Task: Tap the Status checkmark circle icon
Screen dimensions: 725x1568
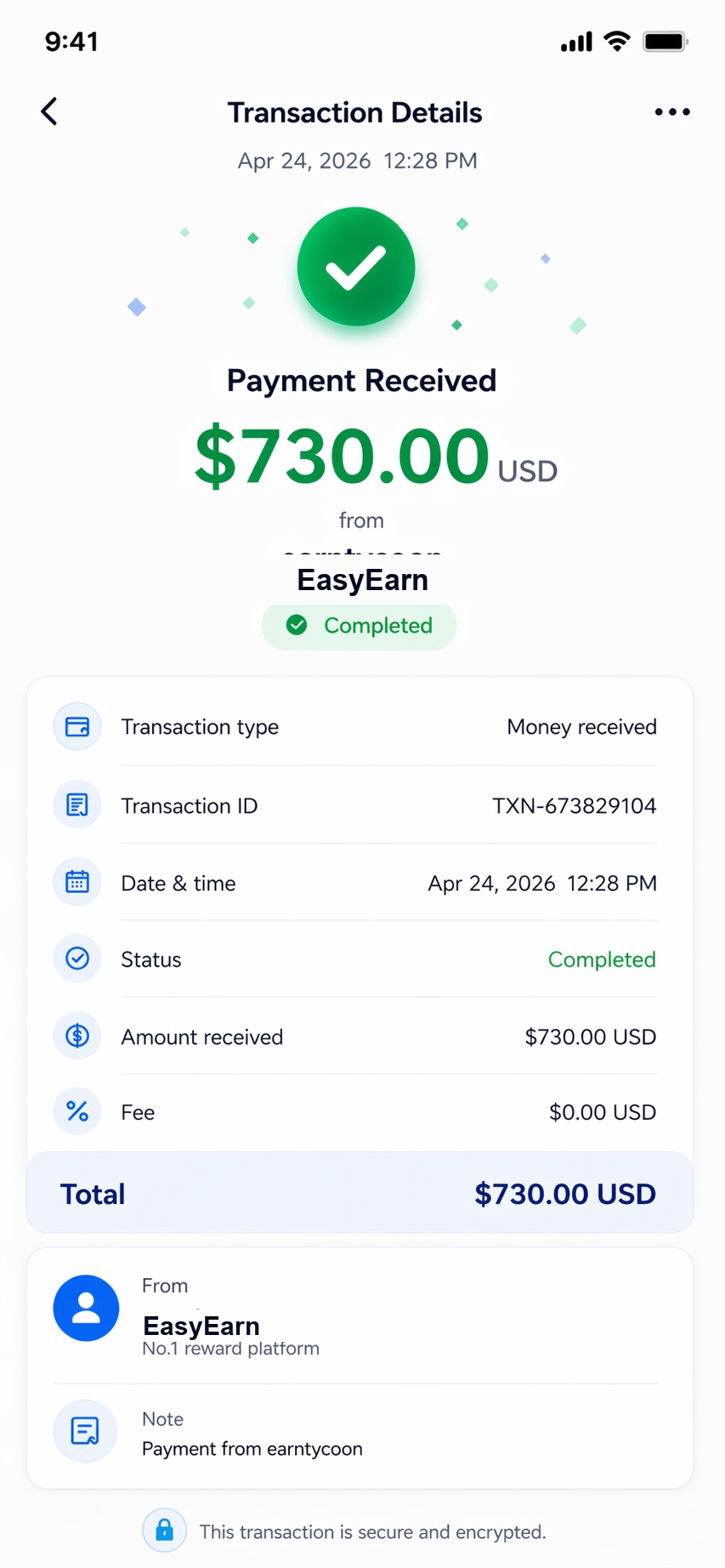Action: coord(77,958)
